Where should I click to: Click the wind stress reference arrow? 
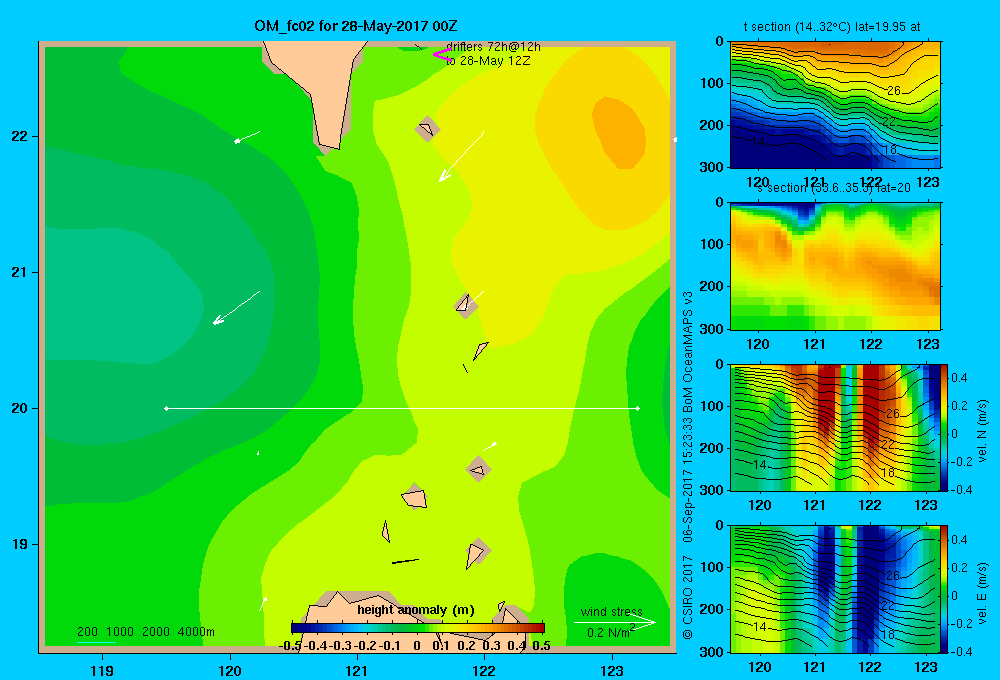pyautogui.click(x=614, y=623)
